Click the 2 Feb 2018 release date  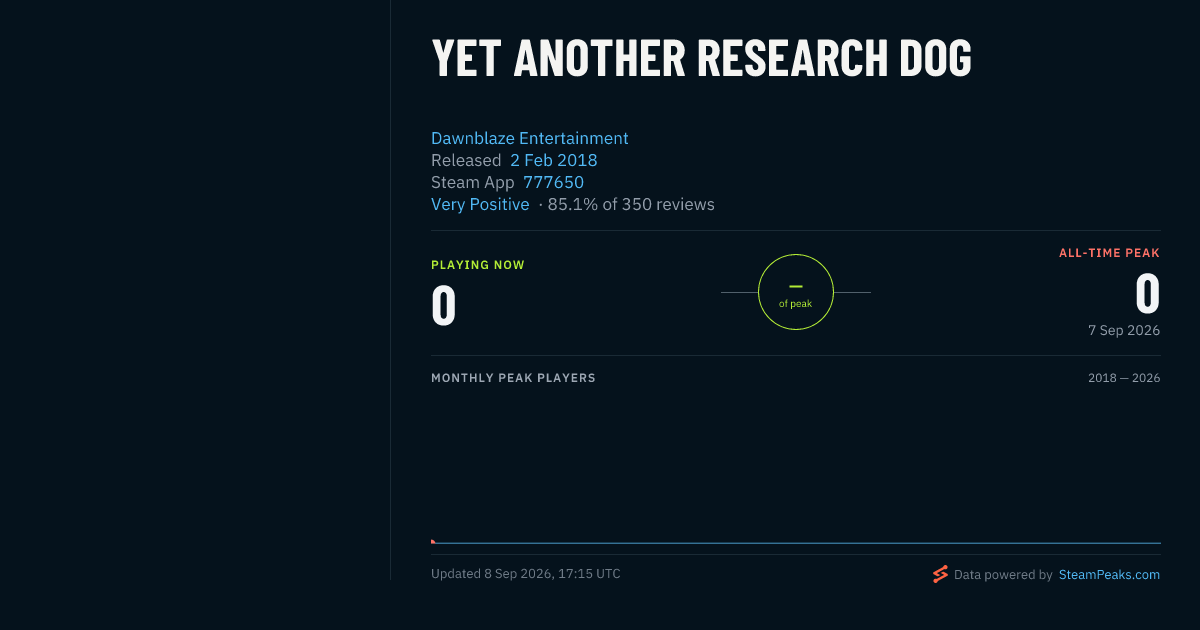[554, 160]
